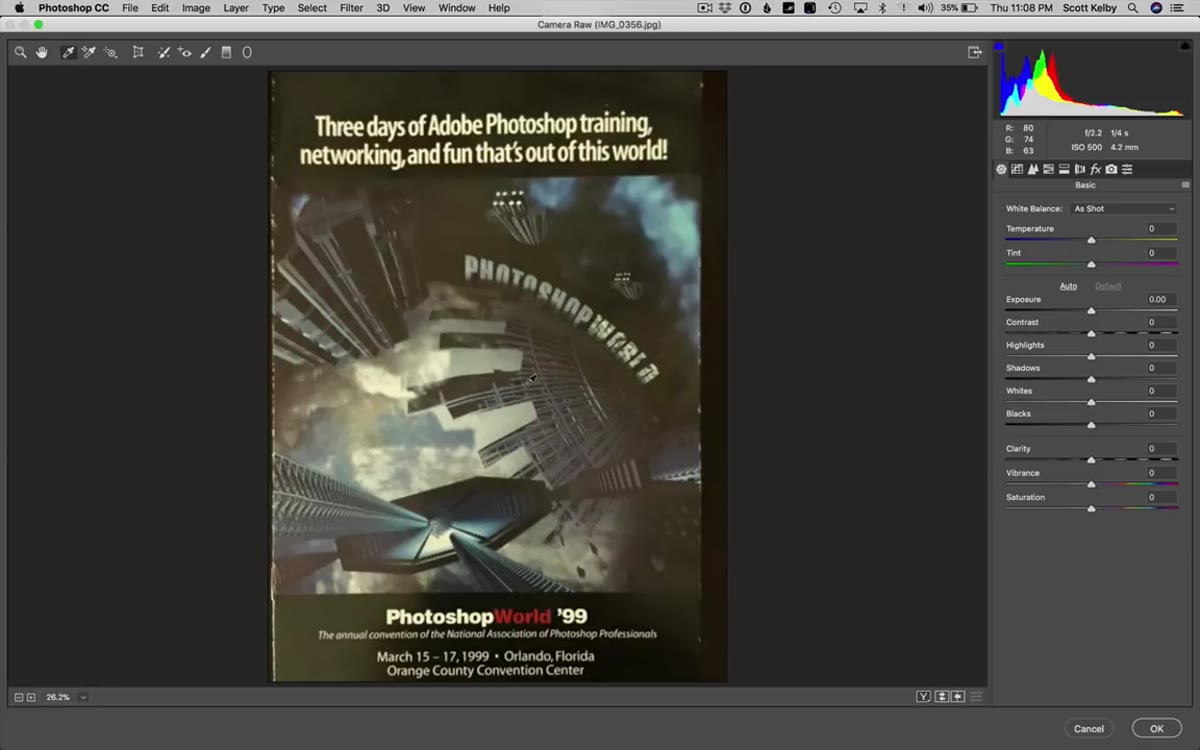The width and height of the screenshot is (1200, 750).
Task: Click the zoom out minus button
Action: (19, 697)
